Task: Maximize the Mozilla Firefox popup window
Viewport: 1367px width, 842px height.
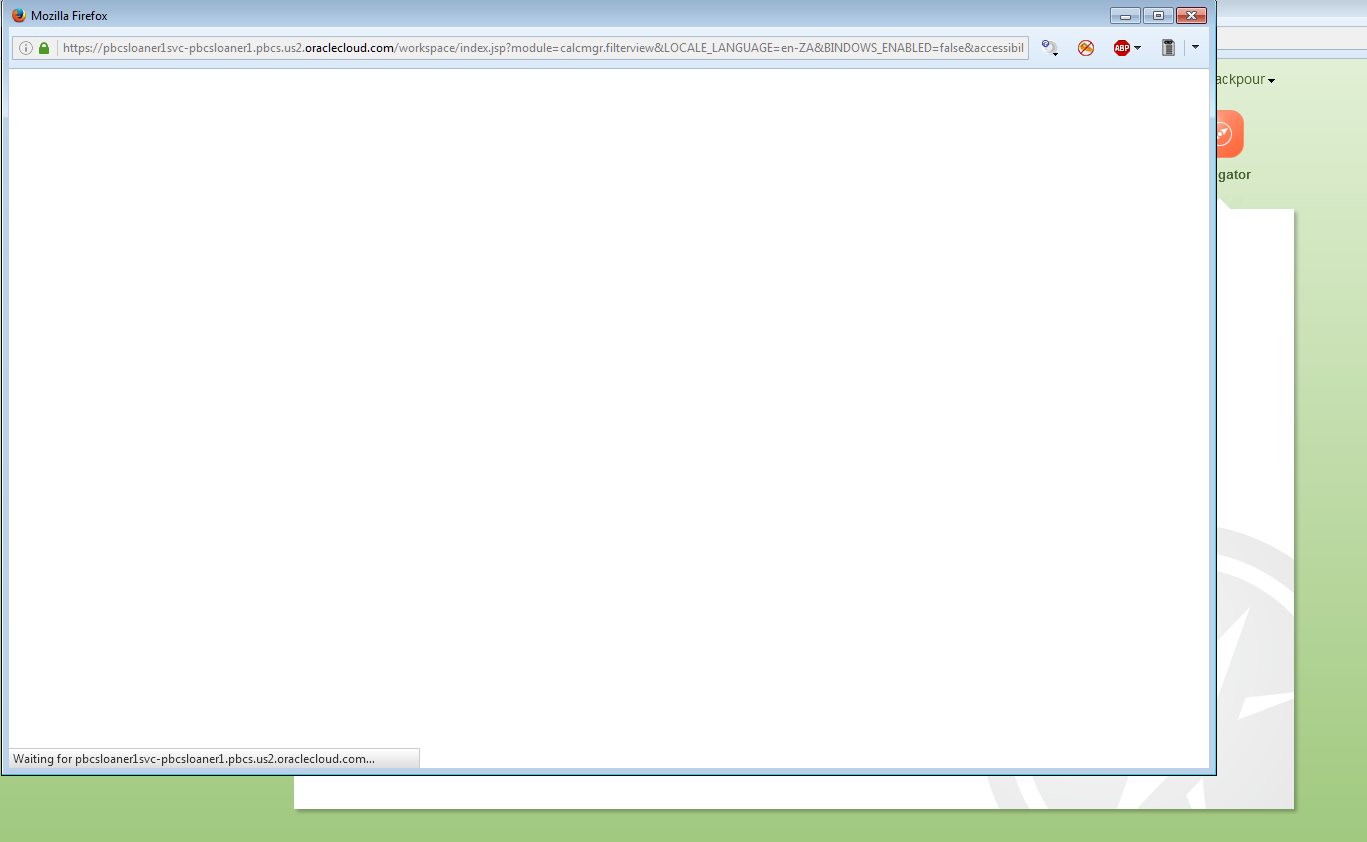Action: point(1158,16)
